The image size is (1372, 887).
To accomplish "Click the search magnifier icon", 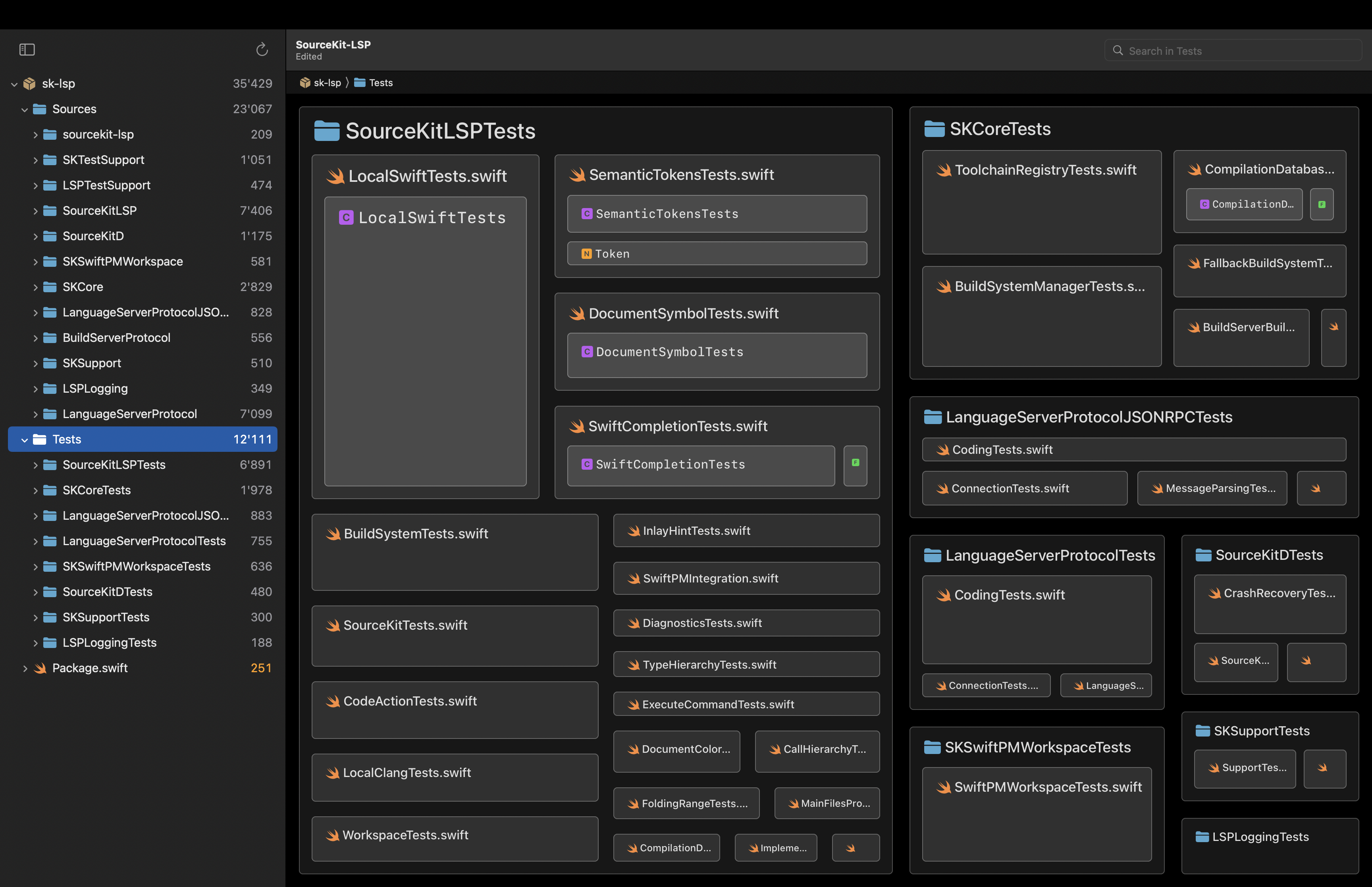I will pyautogui.click(x=1118, y=51).
